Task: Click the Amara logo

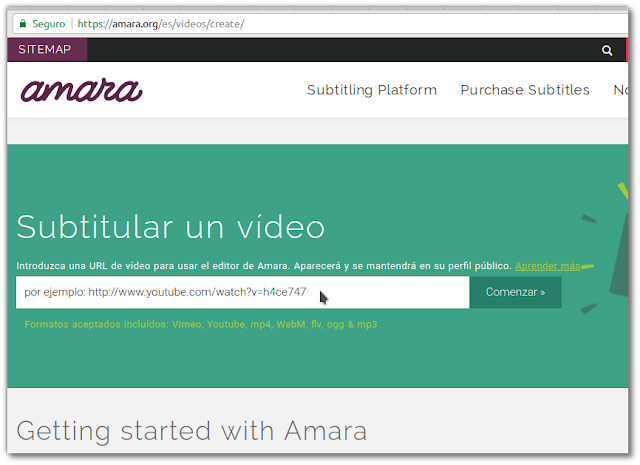Action: coord(81,90)
